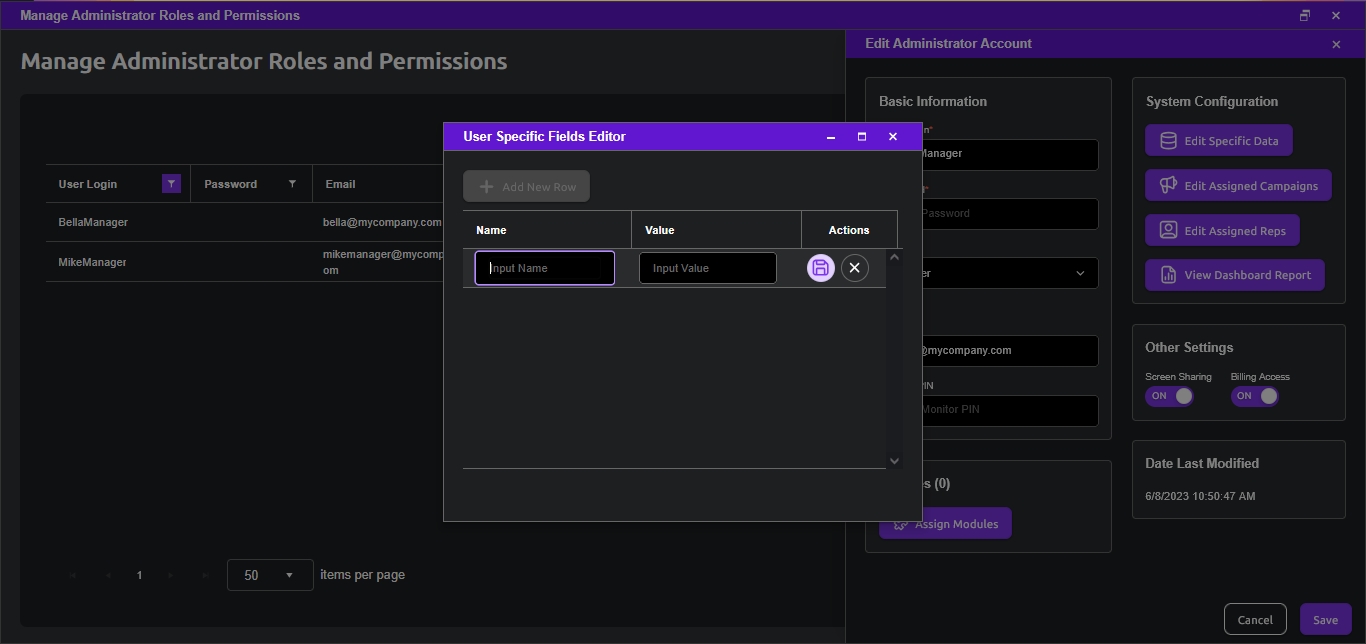Go to the last page in pager
This screenshot has height=644, width=1366.
[x=205, y=575]
